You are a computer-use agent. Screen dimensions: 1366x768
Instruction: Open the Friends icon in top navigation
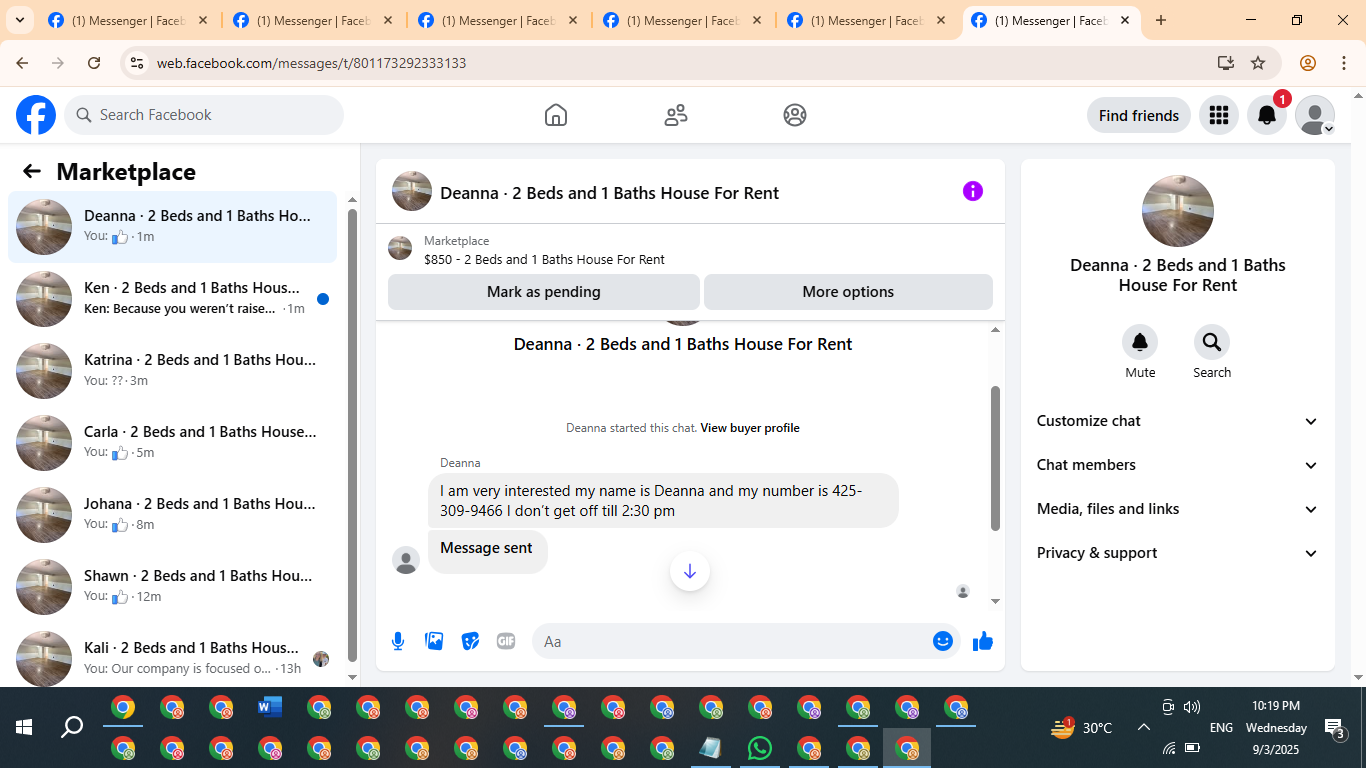[676, 115]
